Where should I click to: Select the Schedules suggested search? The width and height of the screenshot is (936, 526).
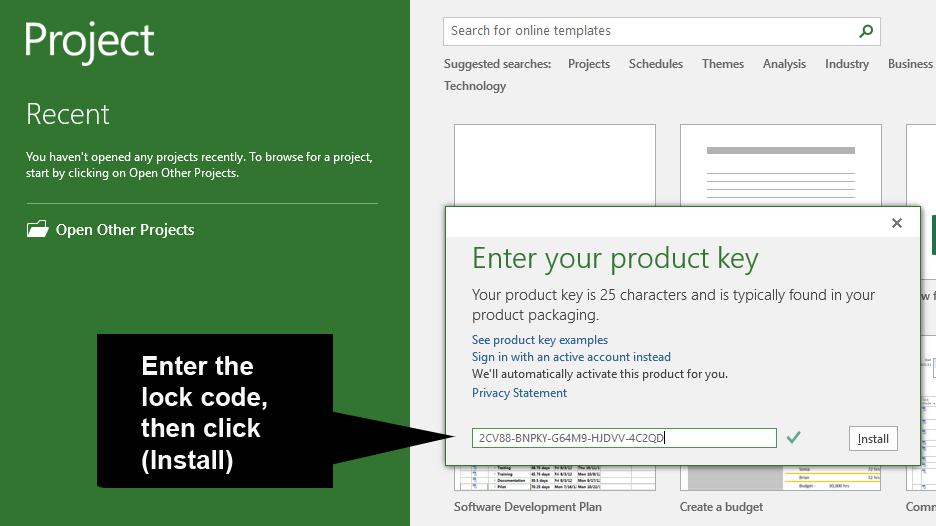[x=655, y=64]
